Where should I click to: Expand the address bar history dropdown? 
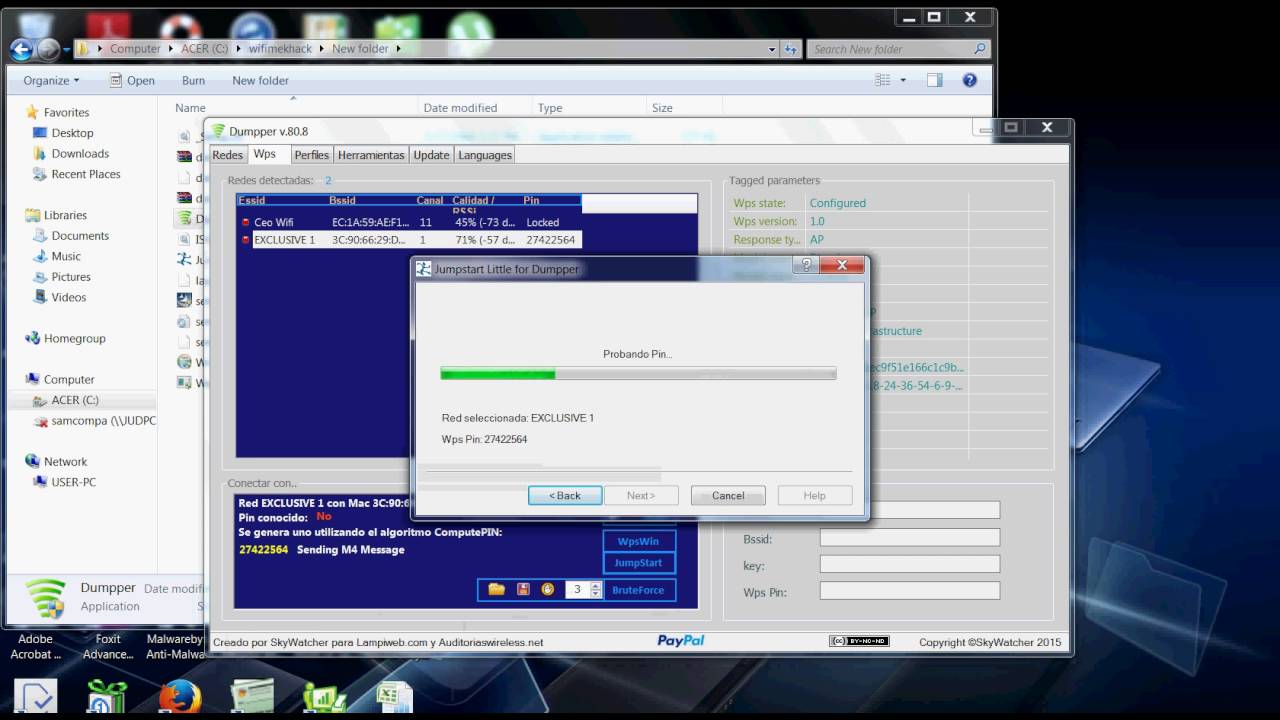[772, 48]
